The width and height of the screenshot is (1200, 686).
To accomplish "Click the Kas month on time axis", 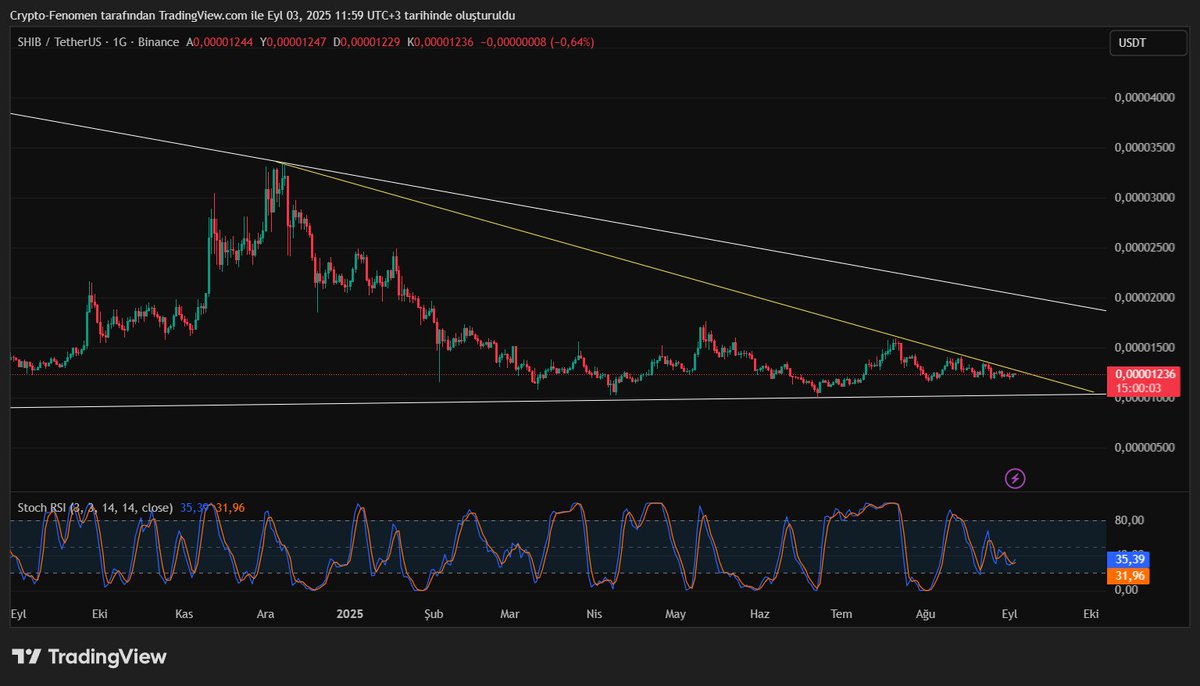I will 185,613.
